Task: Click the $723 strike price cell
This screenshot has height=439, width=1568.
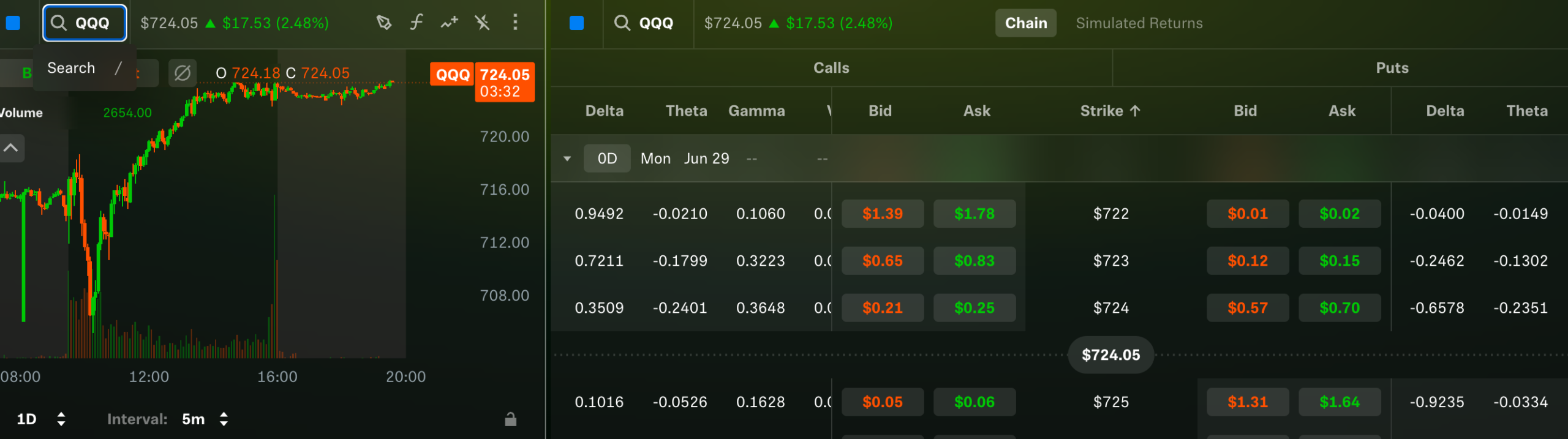Action: [x=1111, y=261]
